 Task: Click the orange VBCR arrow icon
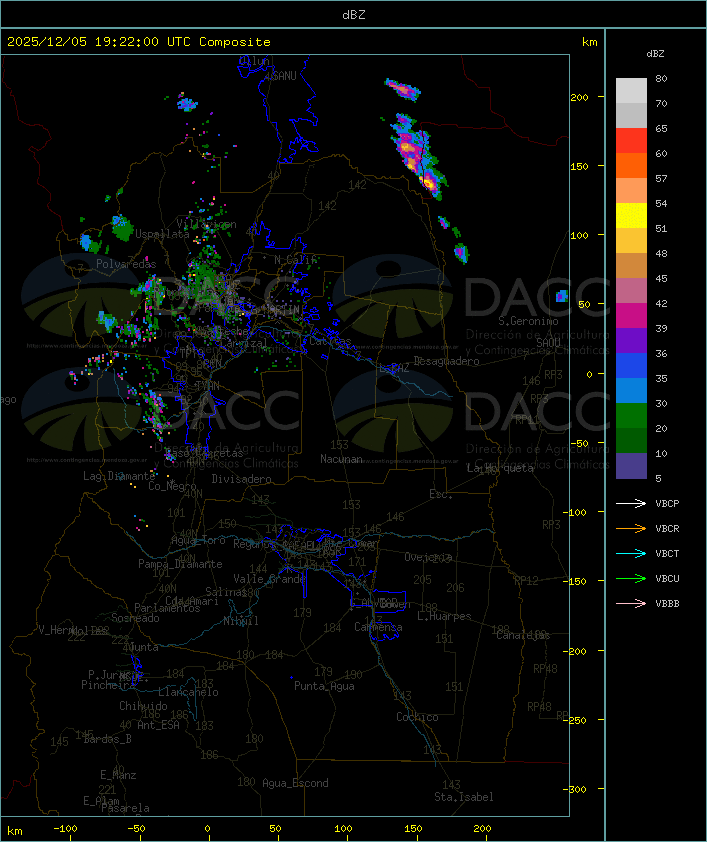[x=631, y=528]
